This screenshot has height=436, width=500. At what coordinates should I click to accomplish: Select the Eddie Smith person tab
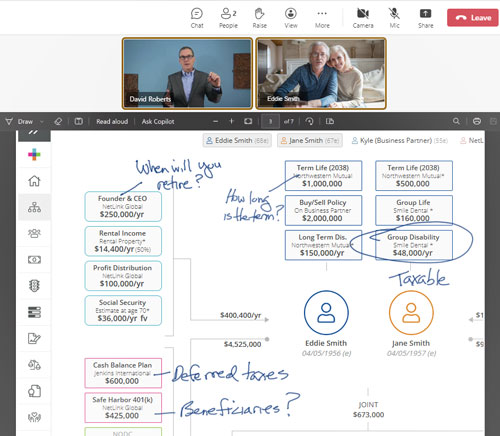pyautogui.click(x=237, y=140)
